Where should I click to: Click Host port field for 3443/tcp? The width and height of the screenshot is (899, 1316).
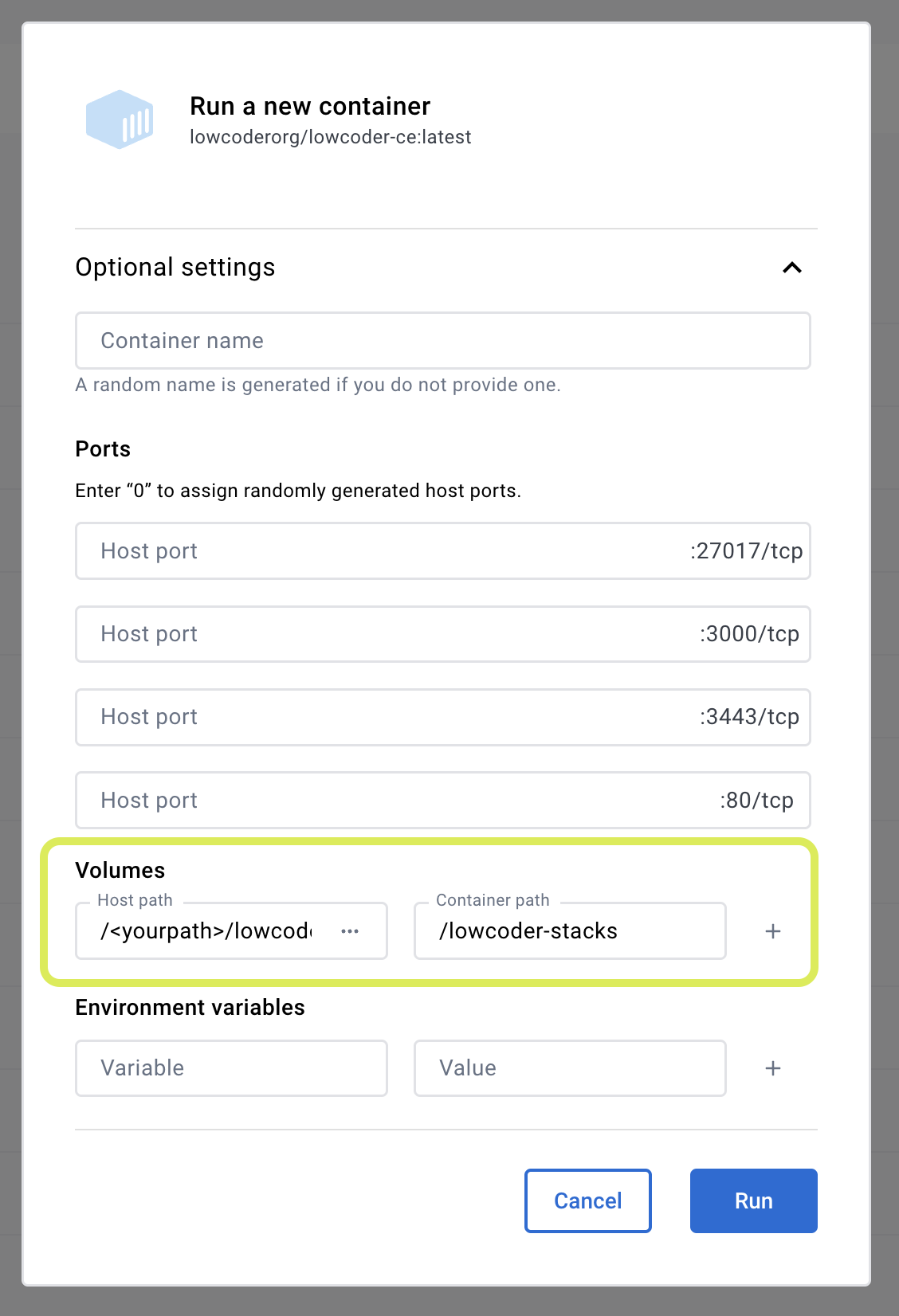coord(383,717)
